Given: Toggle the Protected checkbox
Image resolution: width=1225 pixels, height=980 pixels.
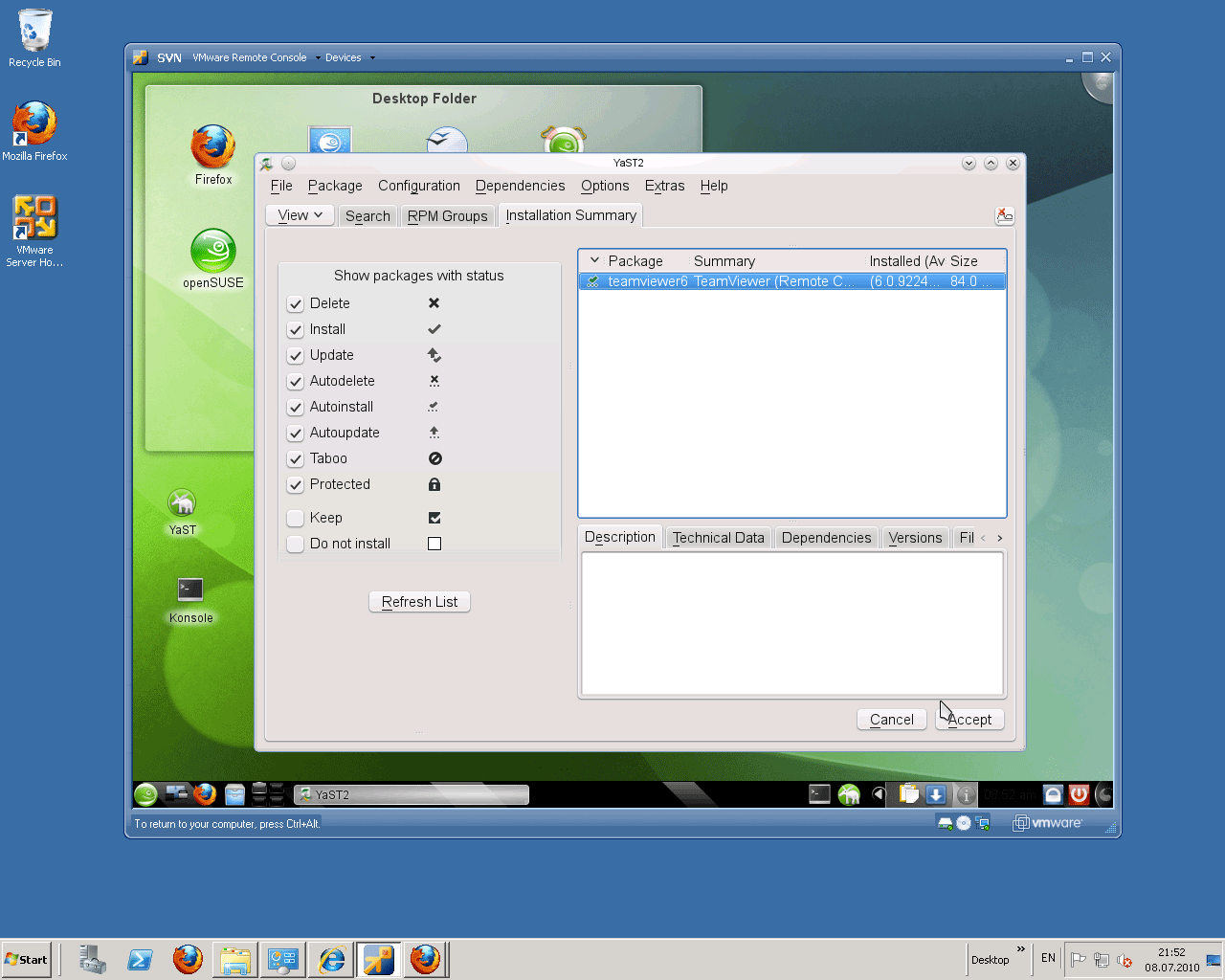Looking at the screenshot, I should pos(296,485).
